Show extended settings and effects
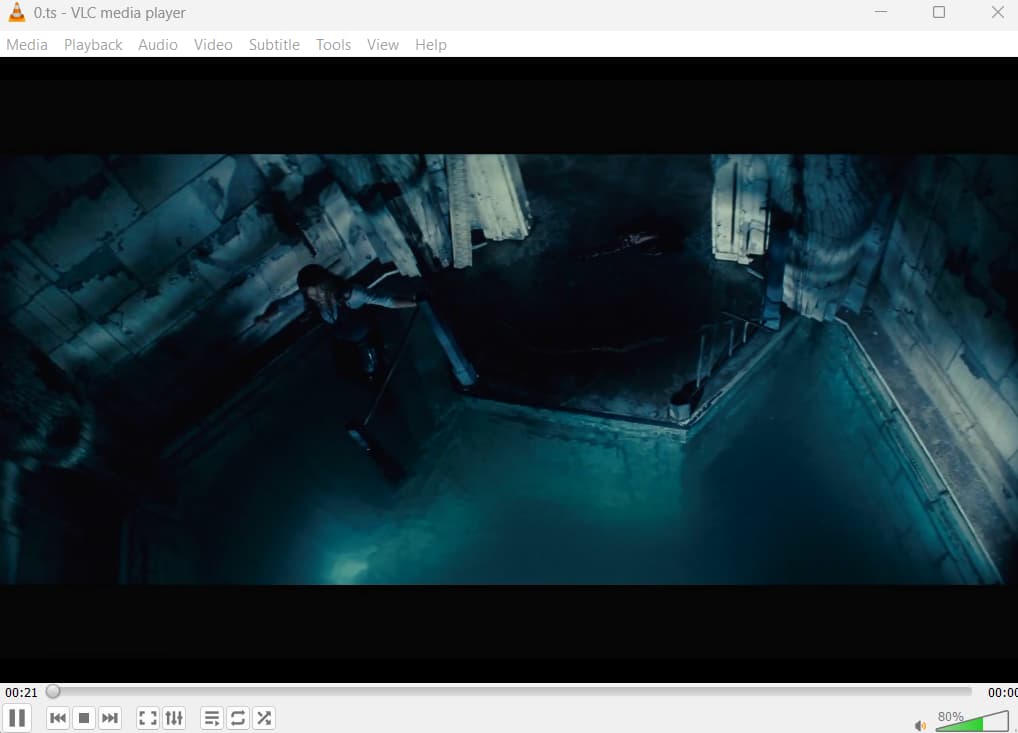 pyautogui.click(x=174, y=717)
